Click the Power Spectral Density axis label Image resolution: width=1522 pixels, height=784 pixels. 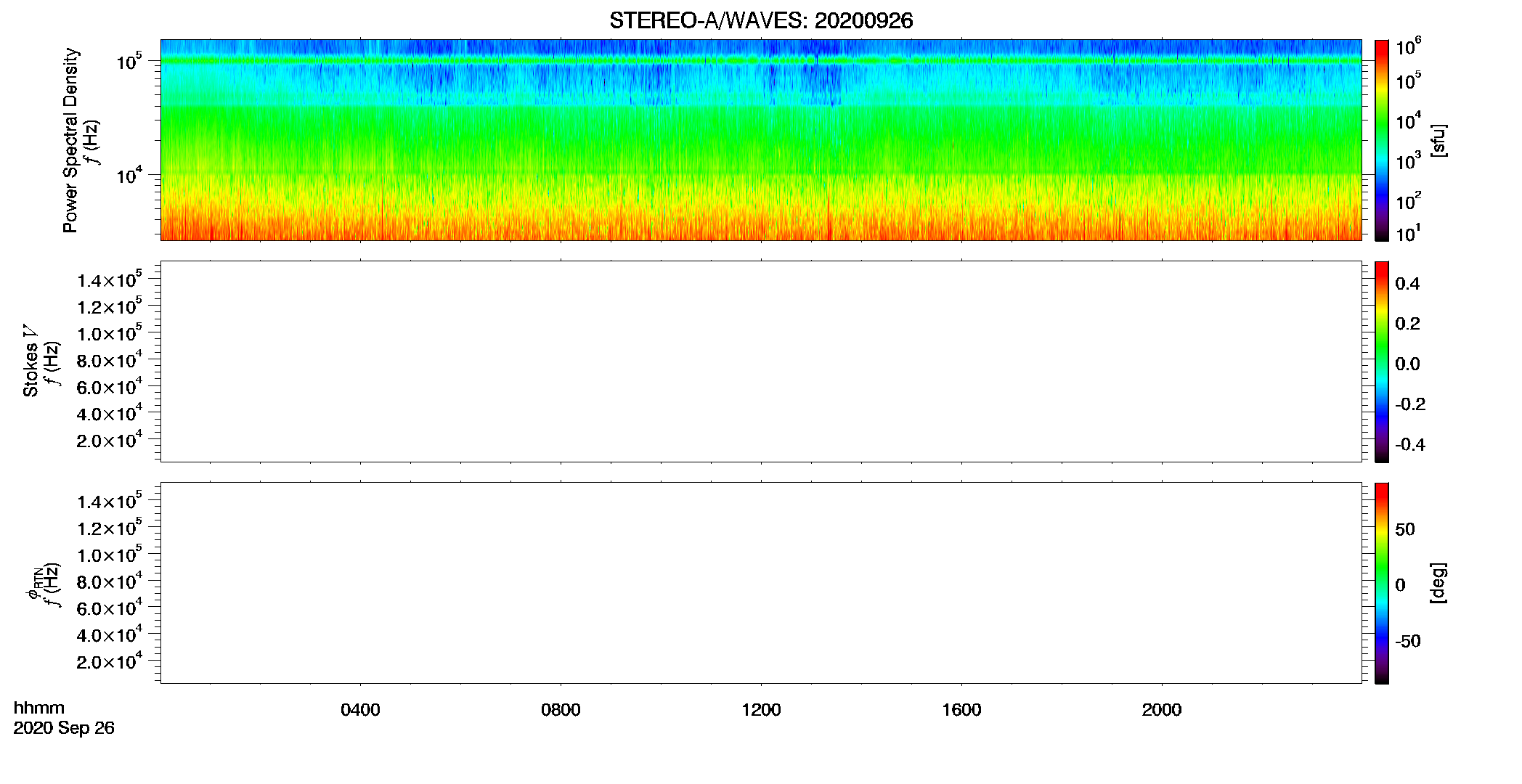coord(70,140)
